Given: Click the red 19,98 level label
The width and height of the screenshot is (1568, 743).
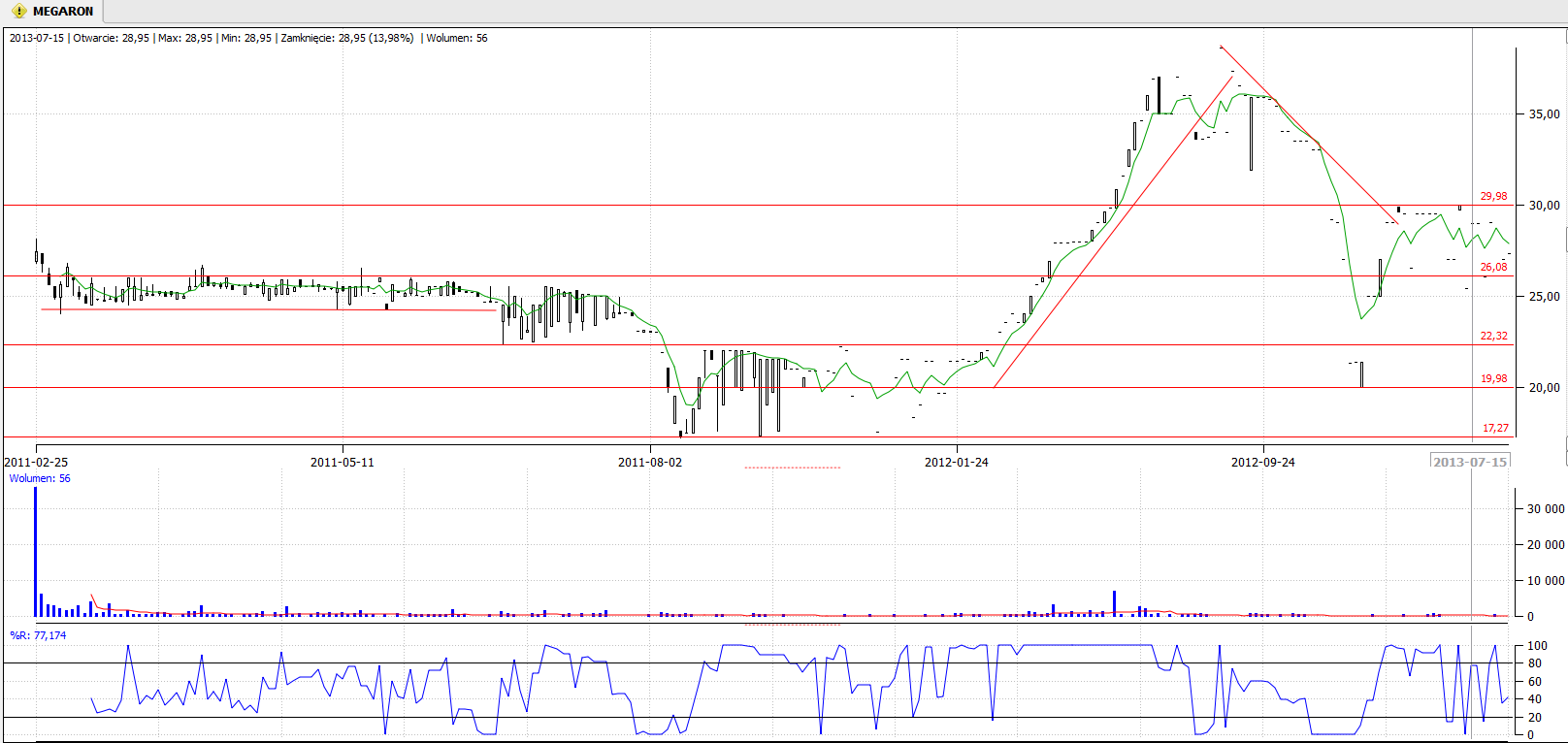Looking at the screenshot, I should coord(1493,378).
